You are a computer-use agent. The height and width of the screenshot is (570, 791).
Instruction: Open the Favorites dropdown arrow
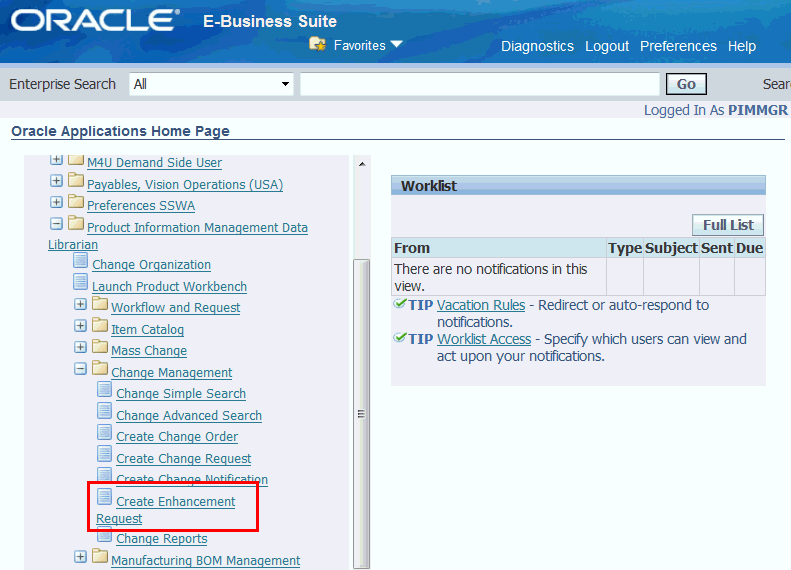click(397, 44)
